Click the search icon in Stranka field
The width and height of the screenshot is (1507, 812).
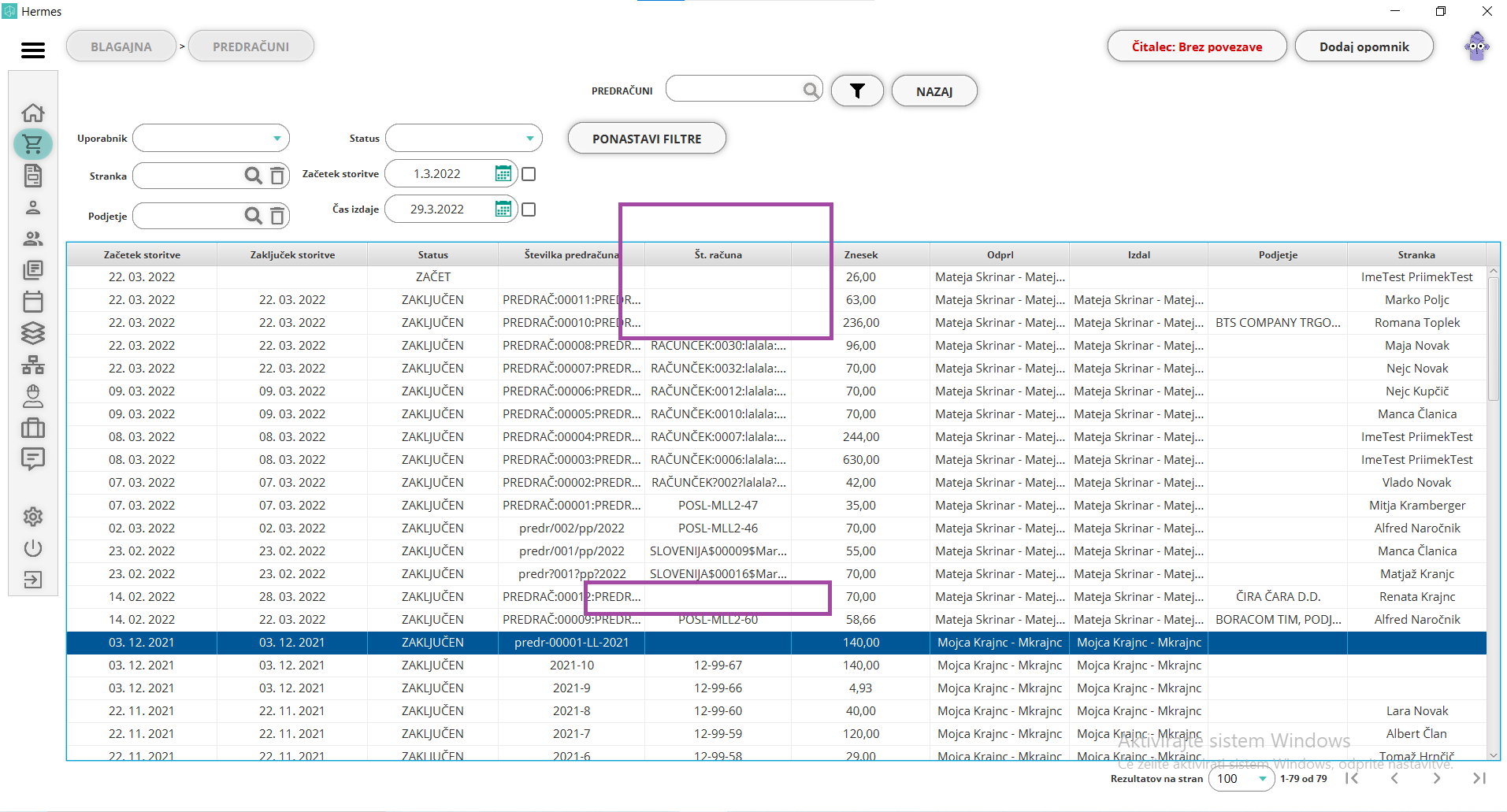click(x=253, y=176)
